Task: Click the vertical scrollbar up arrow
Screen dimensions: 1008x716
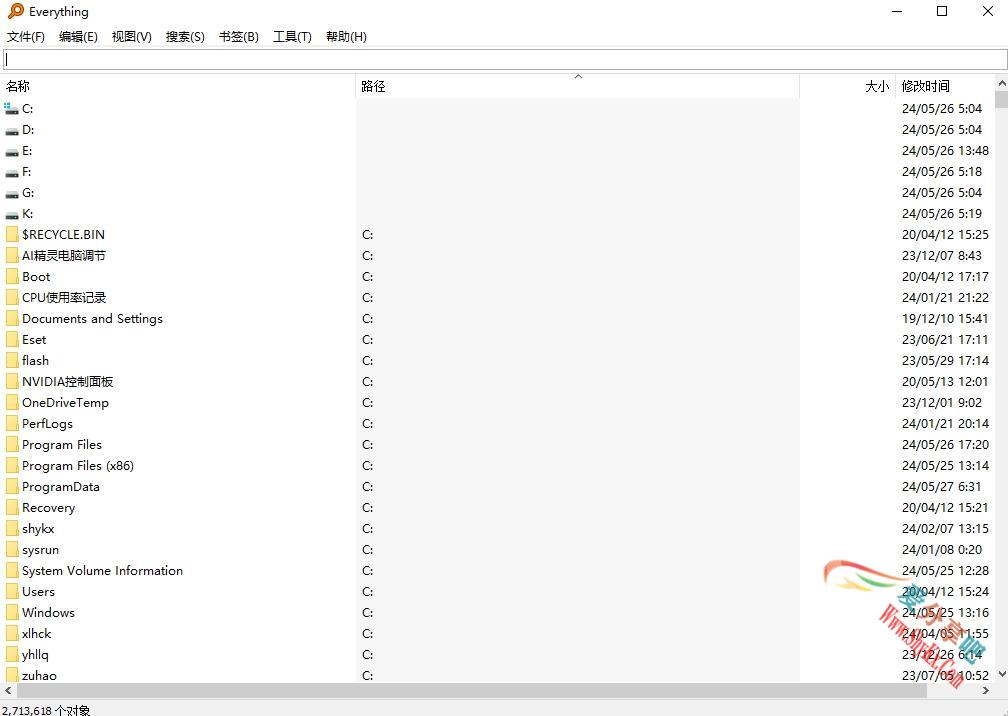Action: tap(1002, 83)
